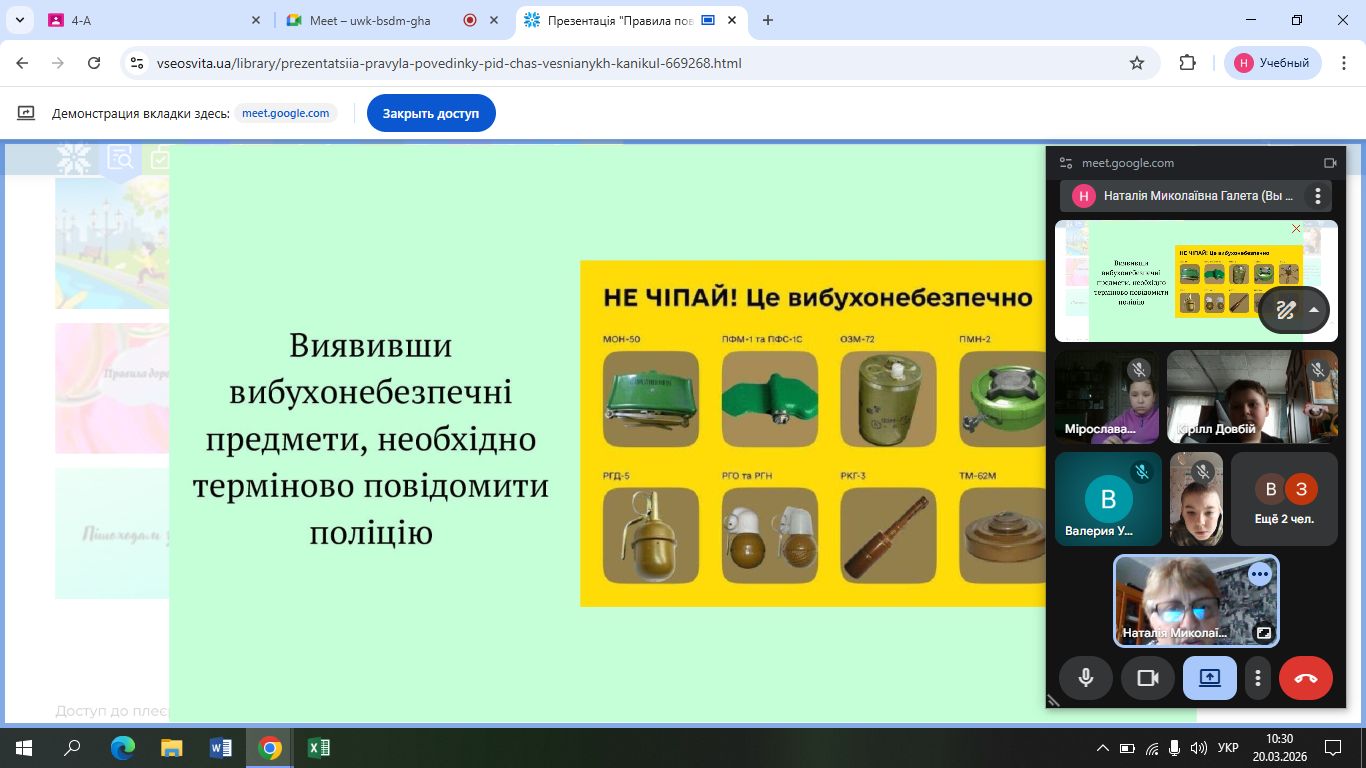Open Excel from the taskbar
1366x768 pixels.
click(318, 747)
